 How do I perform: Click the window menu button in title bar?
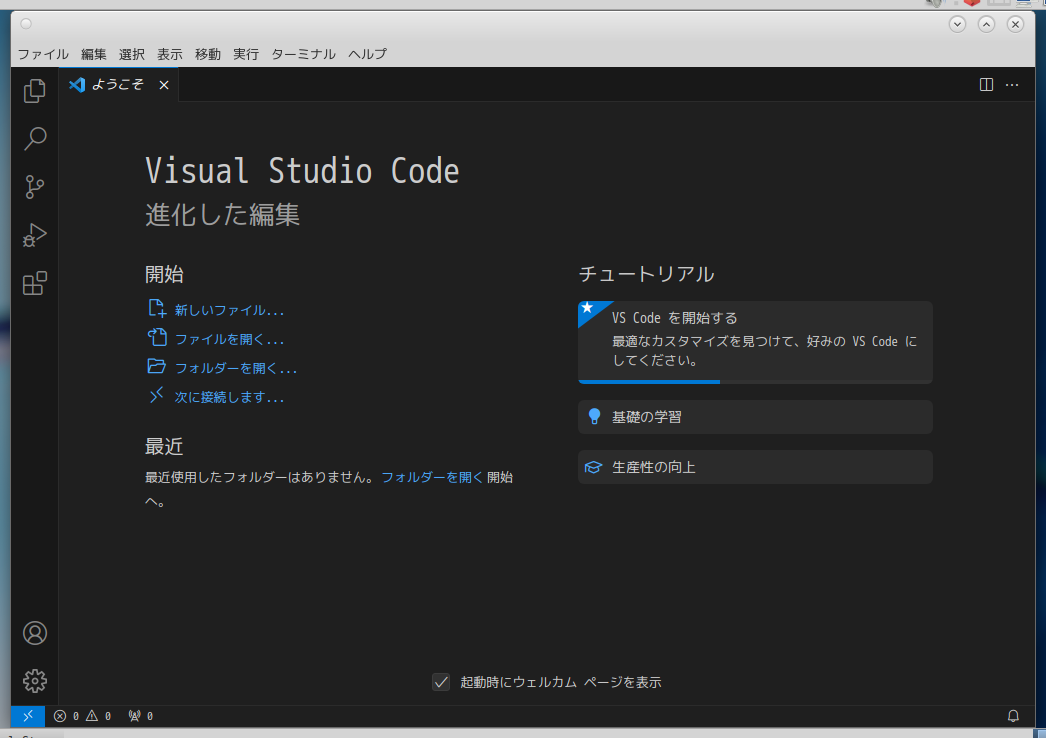coord(26,24)
